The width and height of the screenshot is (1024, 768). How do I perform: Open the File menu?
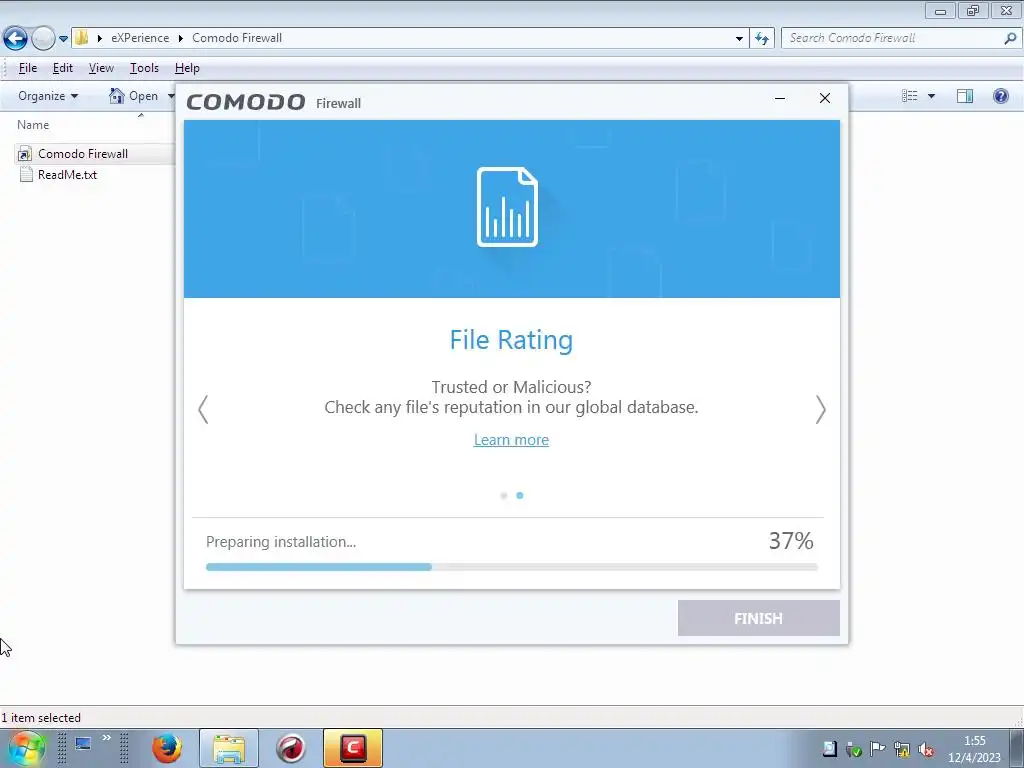27,68
